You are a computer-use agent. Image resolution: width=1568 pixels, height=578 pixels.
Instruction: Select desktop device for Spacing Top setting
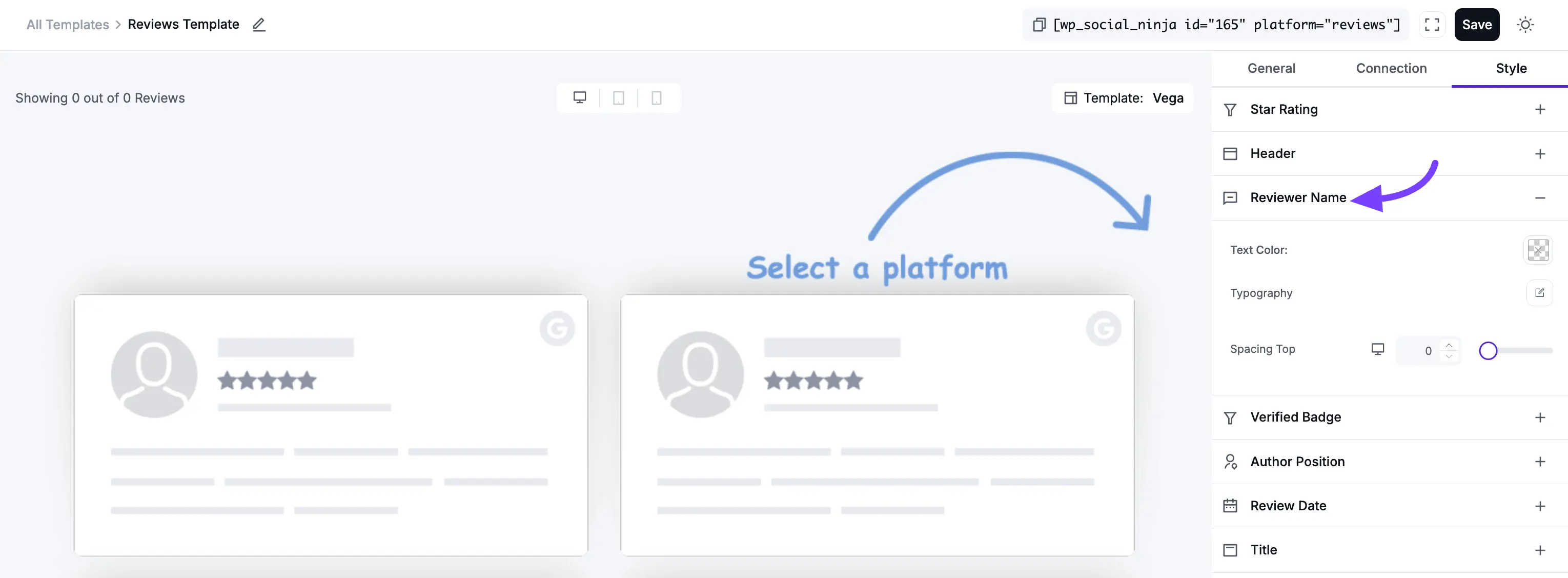[x=1377, y=349]
